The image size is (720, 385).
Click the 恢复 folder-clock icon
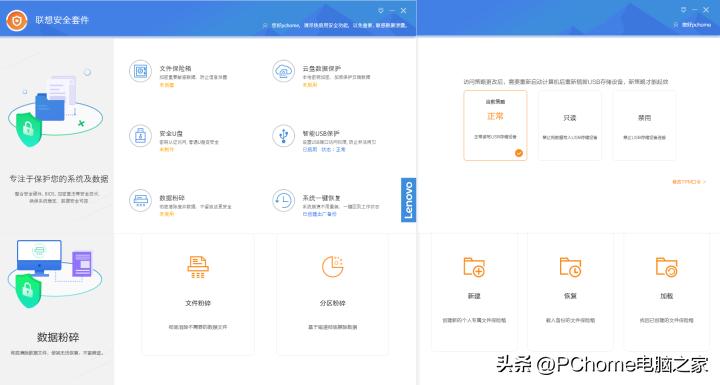point(570,267)
